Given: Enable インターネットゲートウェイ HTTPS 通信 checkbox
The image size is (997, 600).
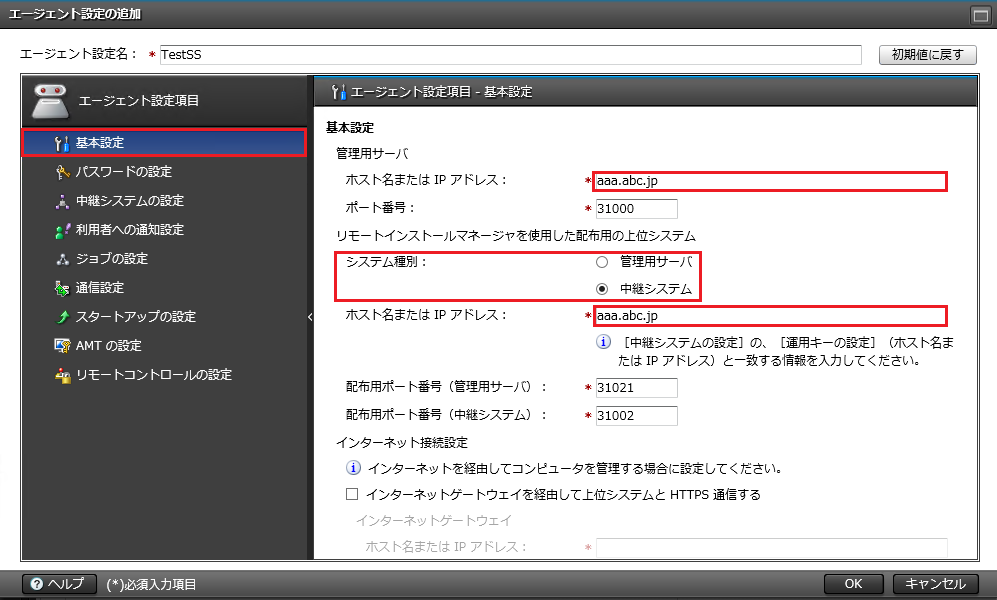Looking at the screenshot, I should tap(352, 494).
